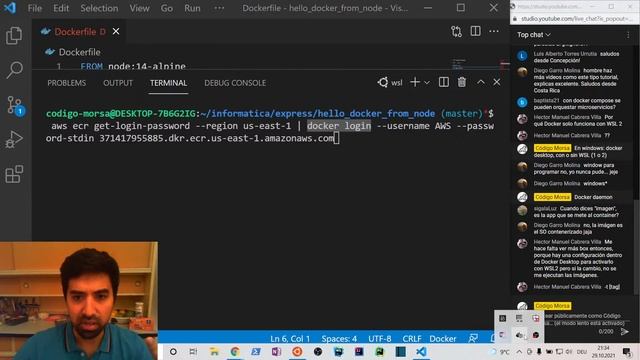Maximize the panel with the up chevron
The height and width of the screenshot is (360, 640).
[481, 82]
